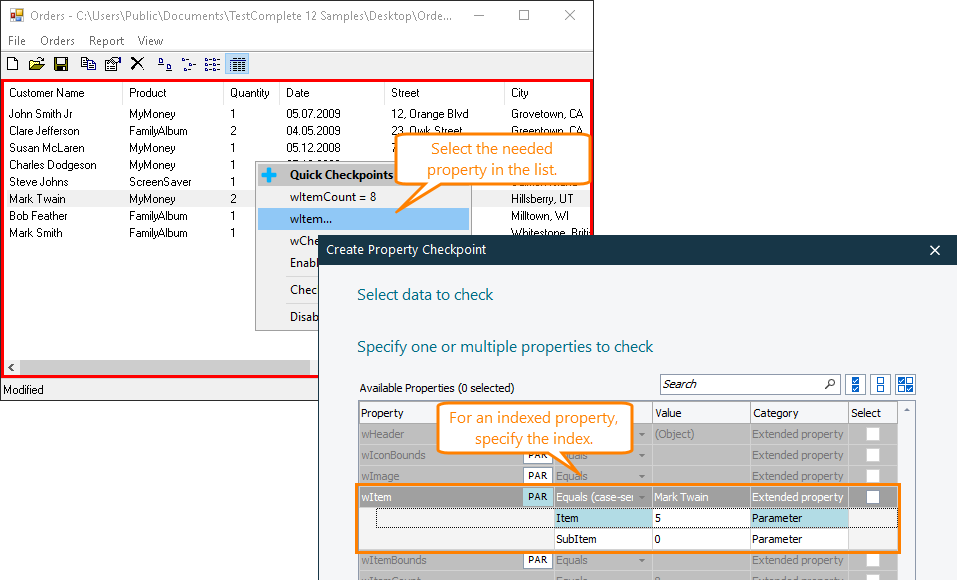The width and height of the screenshot is (957, 580).
Task: Open the condition dropdown for wIconBounds
Action: [x=641, y=454]
